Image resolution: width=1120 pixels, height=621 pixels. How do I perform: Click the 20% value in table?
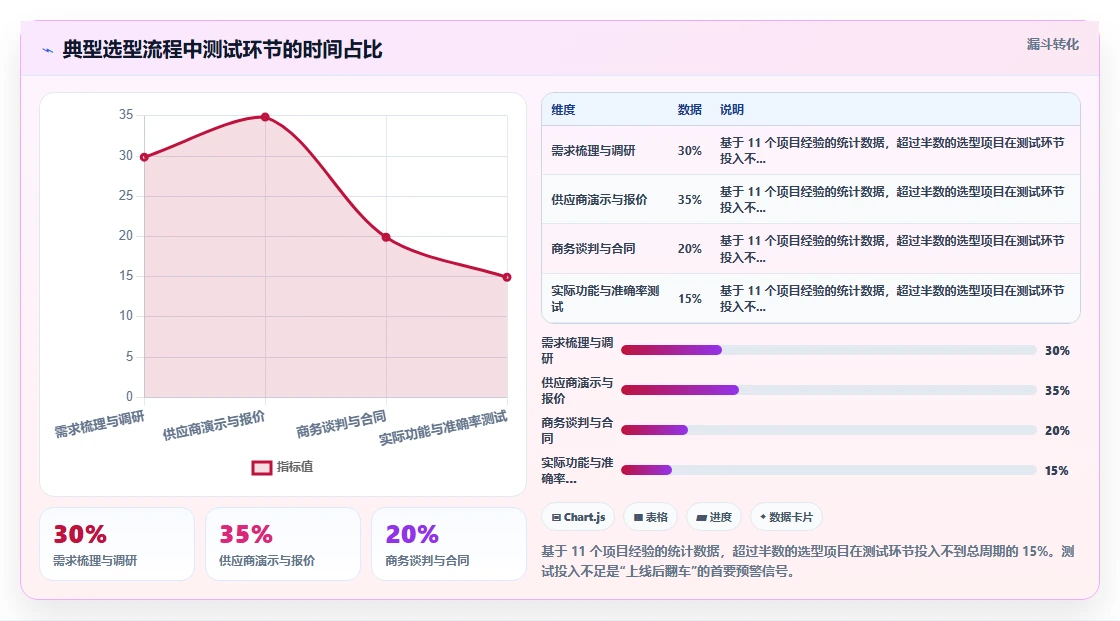(x=689, y=249)
